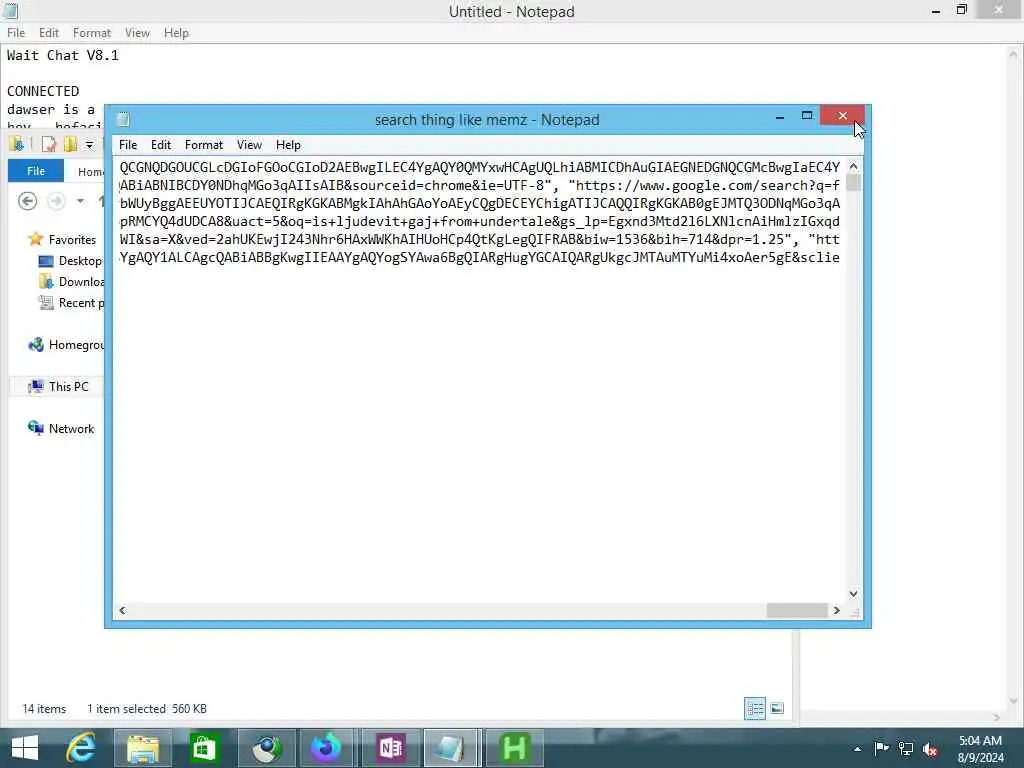Open File menu in the Untitled Notepad window
The height and width of the screenshot is (768, 1024).
pos(16,33)
